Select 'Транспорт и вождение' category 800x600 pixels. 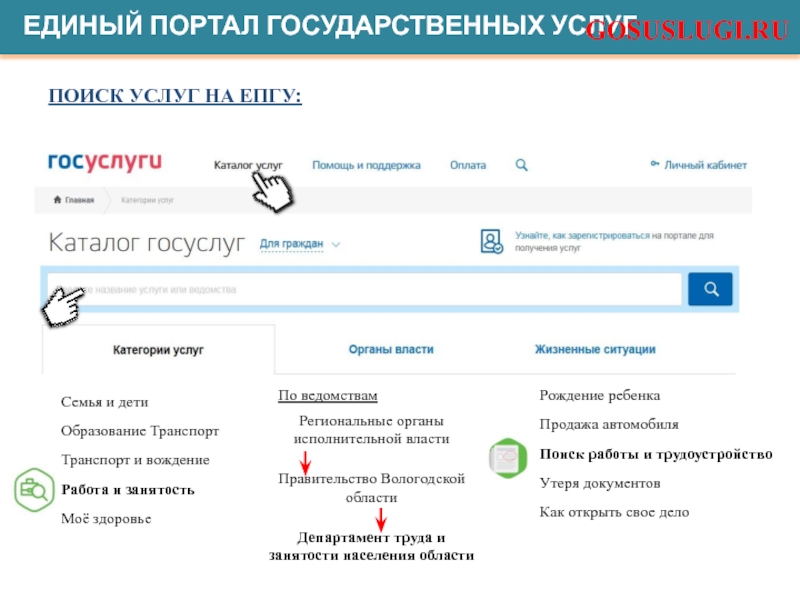[135, 460]
